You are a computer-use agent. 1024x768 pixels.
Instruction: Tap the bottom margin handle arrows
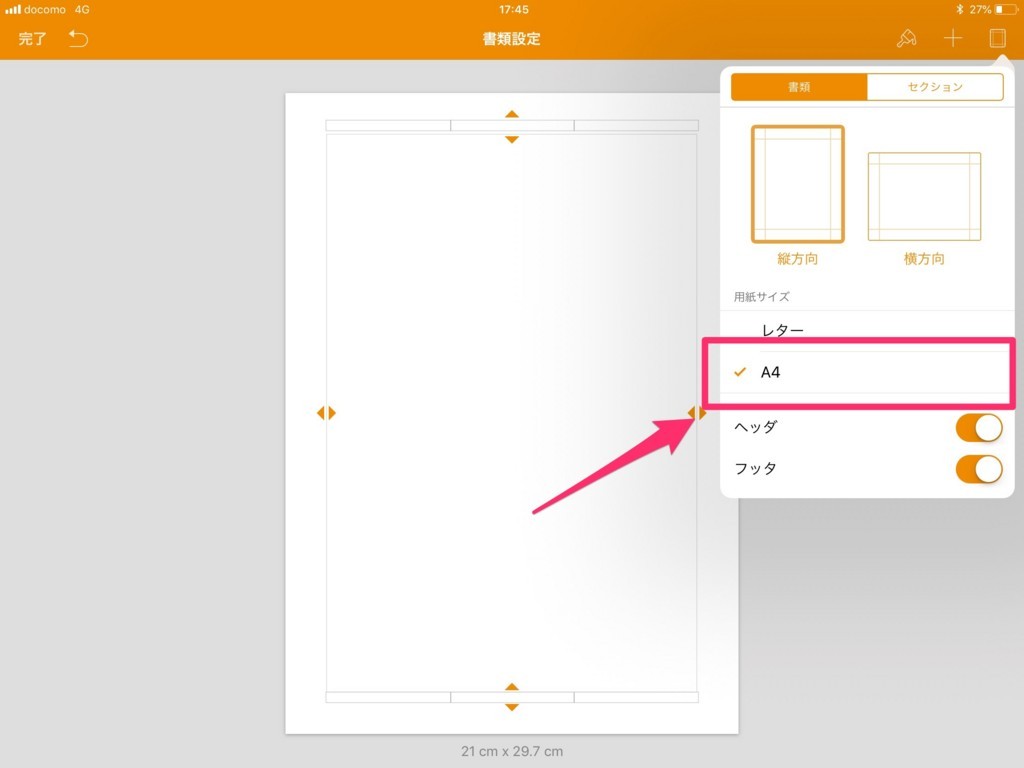click(x=512, y=697)
